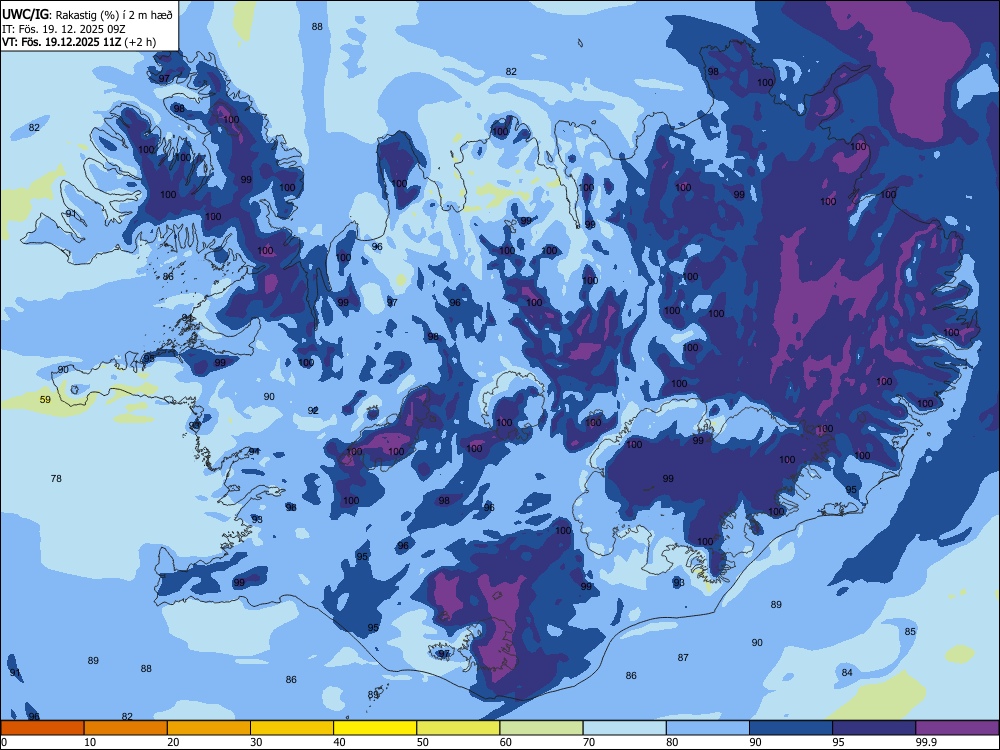Select the purple legend swatch above 99.9
Screen dimensions: 1000x750
(957, 728)
